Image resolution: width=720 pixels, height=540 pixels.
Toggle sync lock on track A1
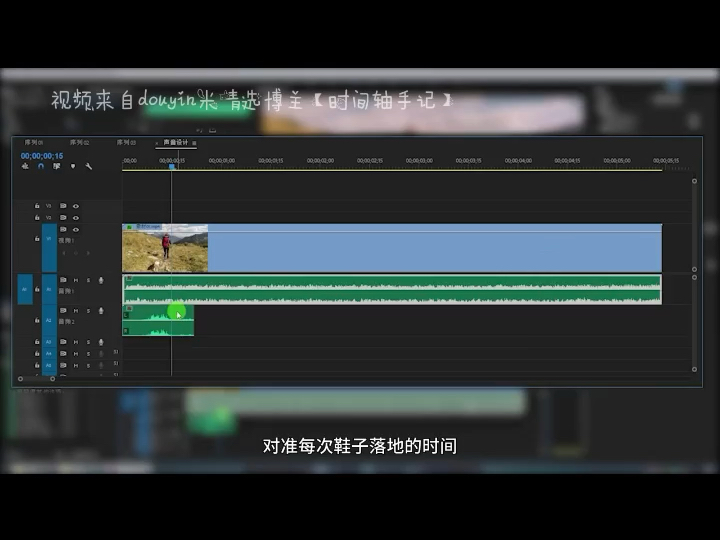[63, 280]
